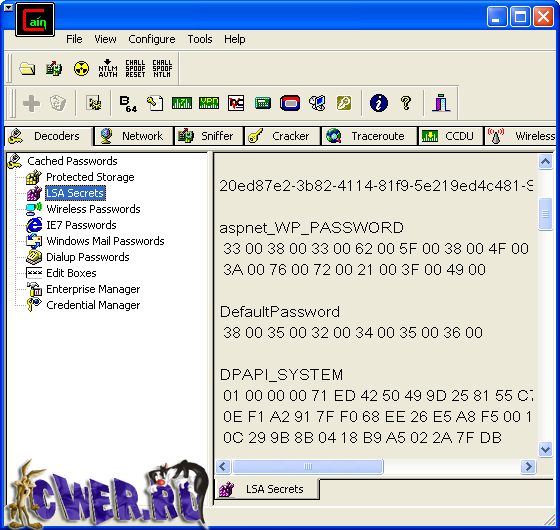560x530 pixels.
Task: Select Dialup Passwords tree item
Action: 88,257
